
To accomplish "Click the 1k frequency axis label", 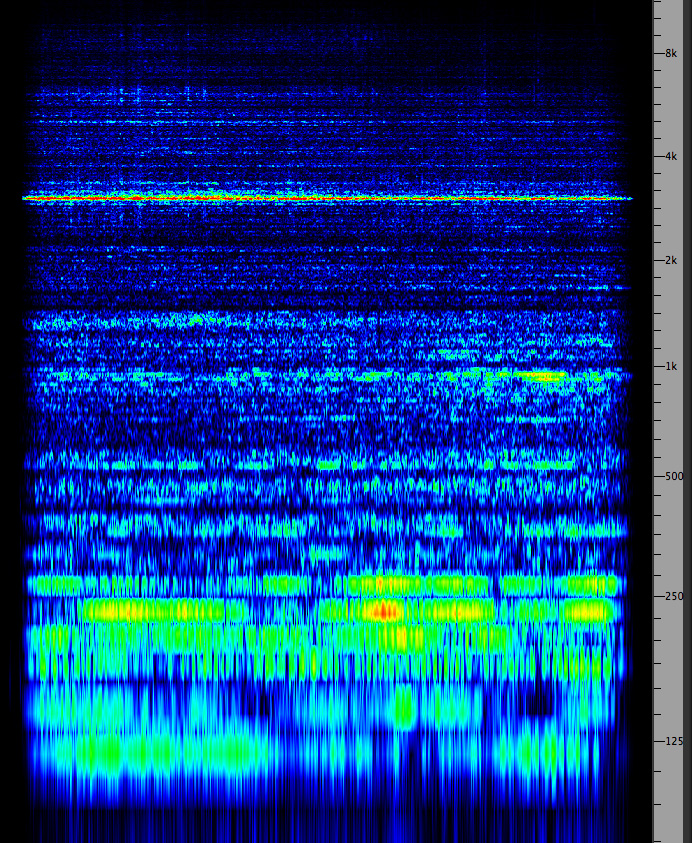I will (671, 366).
